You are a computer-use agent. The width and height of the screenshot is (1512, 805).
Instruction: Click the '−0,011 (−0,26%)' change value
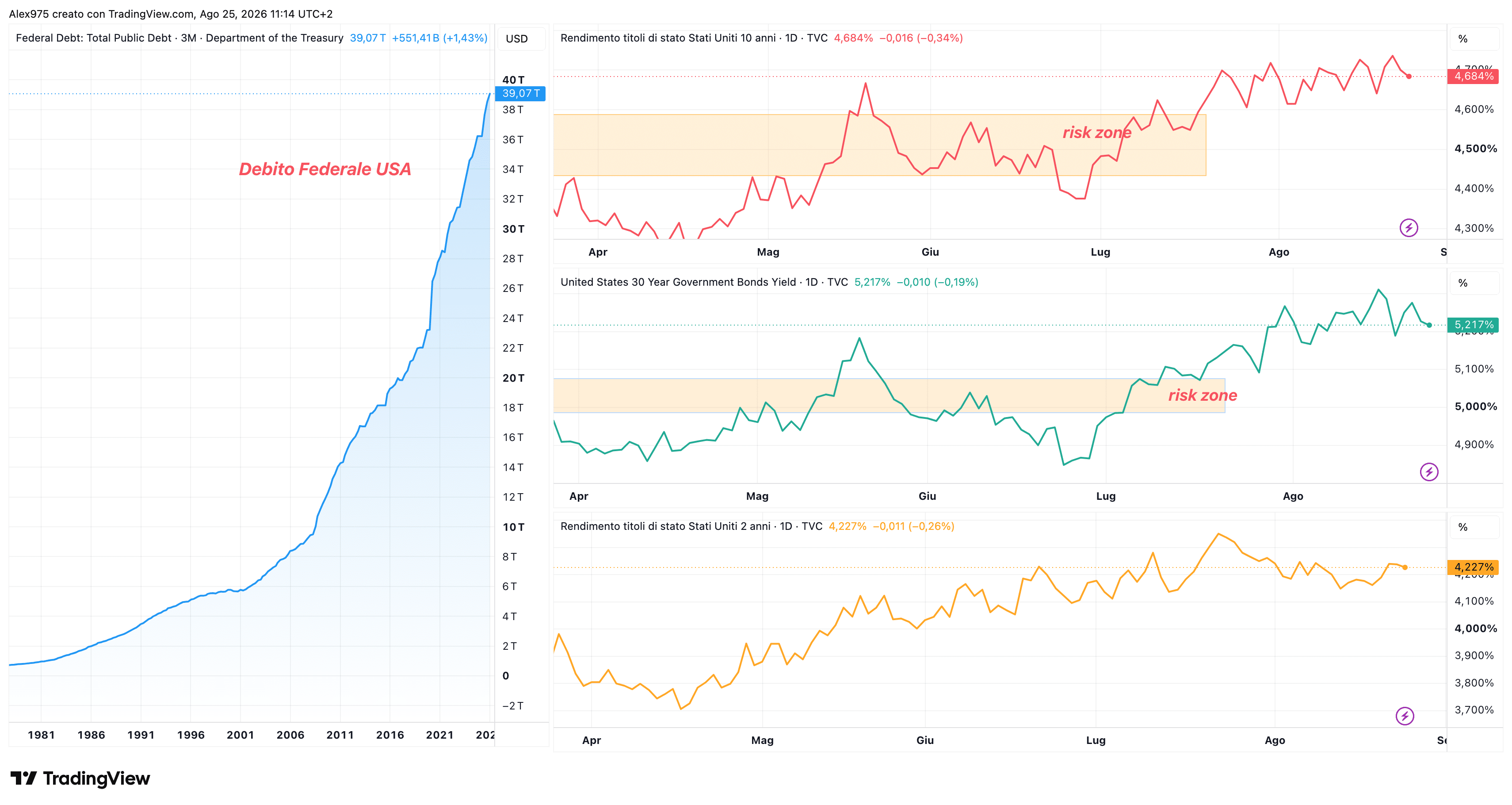tap(913, 527)
